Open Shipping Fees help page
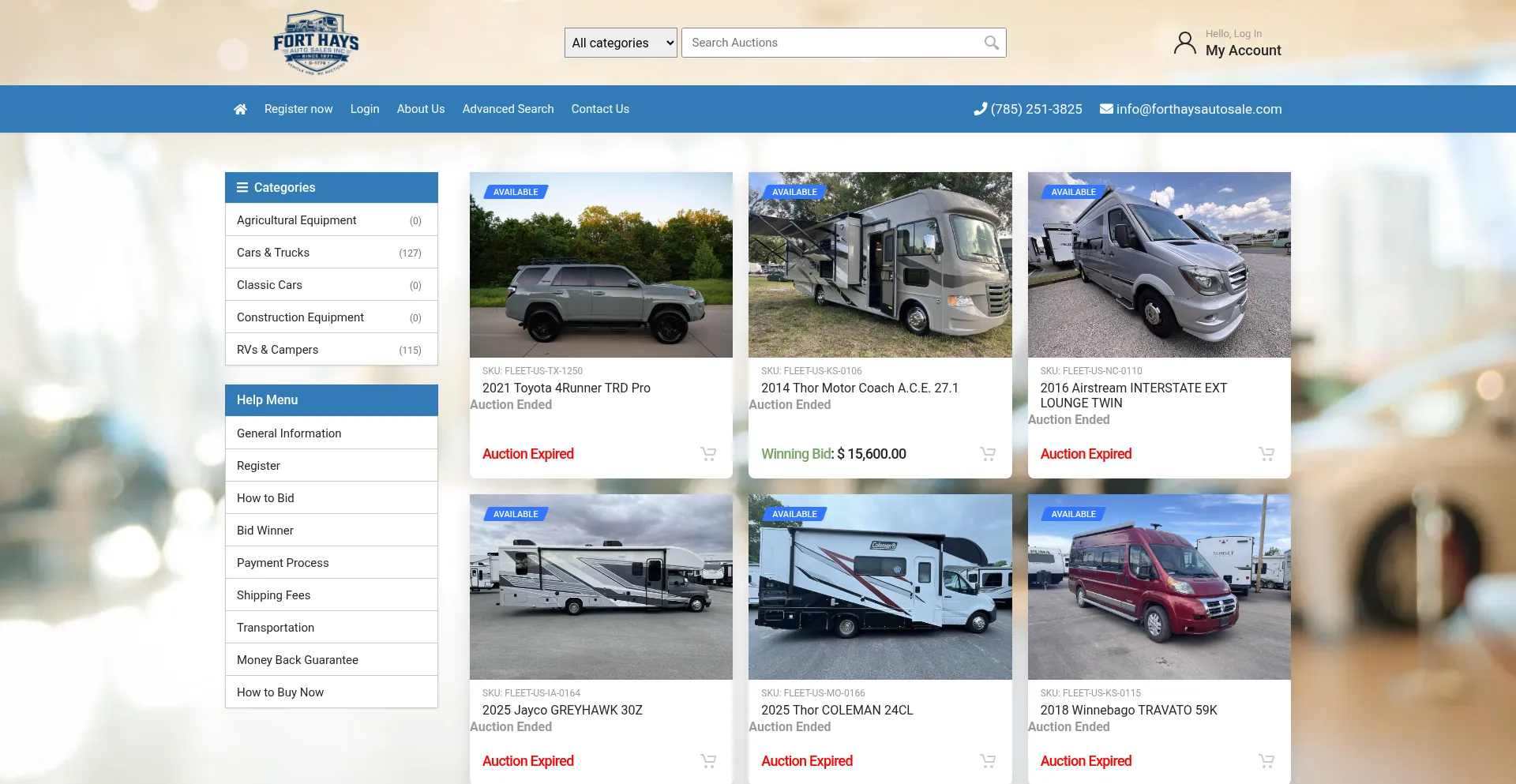This screenshot has height=784, width=1516. click(332, 595)
